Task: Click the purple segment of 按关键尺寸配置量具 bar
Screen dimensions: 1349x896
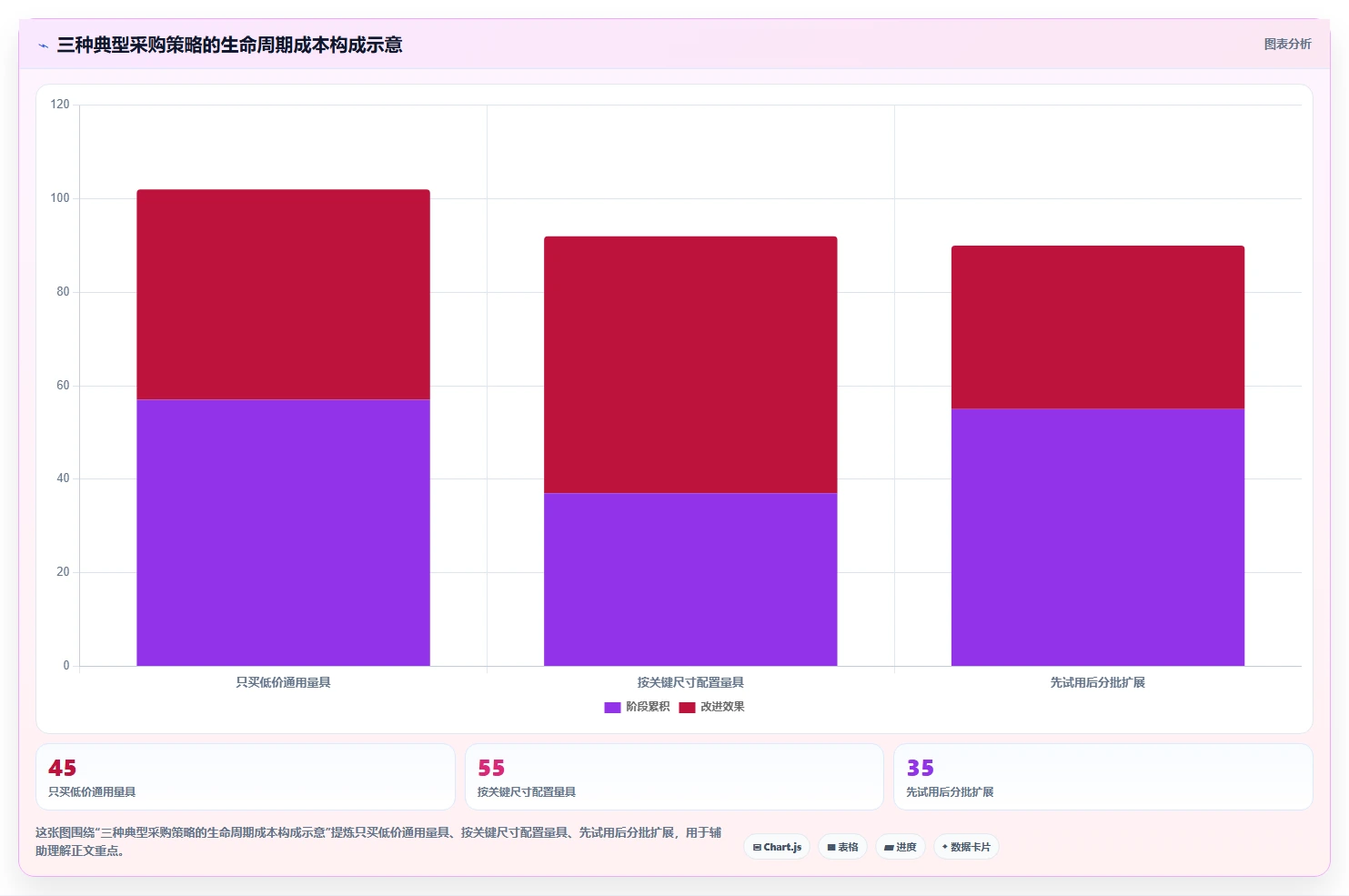Action: coord(690,579)
